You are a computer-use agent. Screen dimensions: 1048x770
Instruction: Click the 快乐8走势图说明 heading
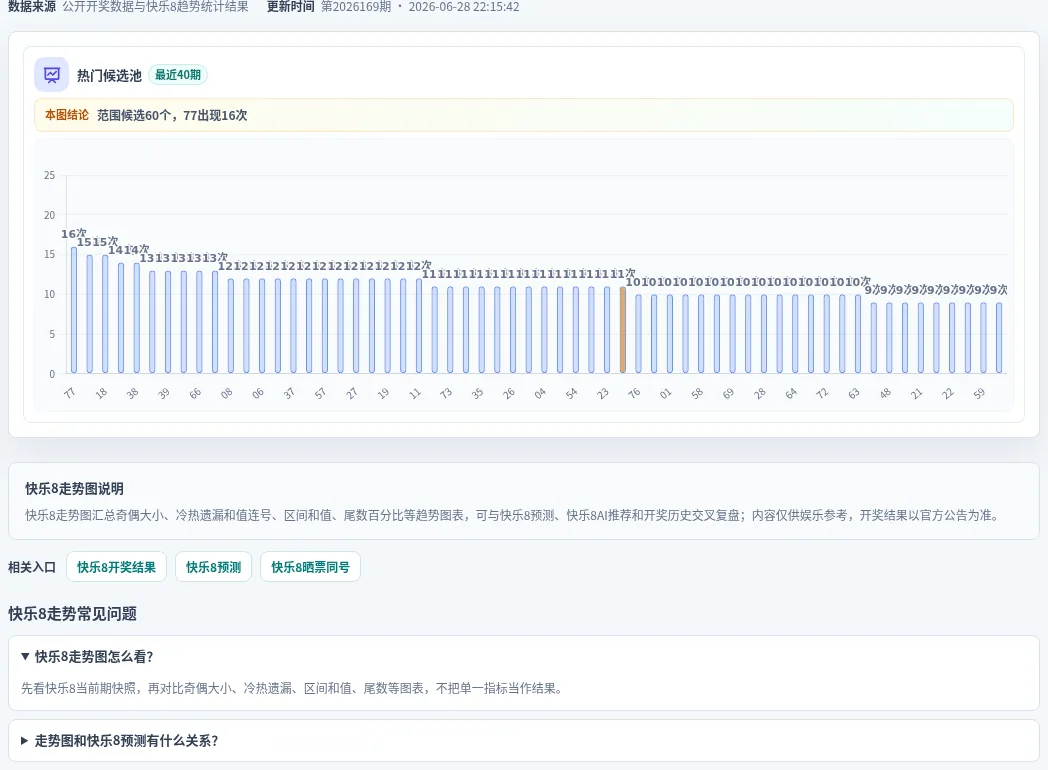[74, 489]
